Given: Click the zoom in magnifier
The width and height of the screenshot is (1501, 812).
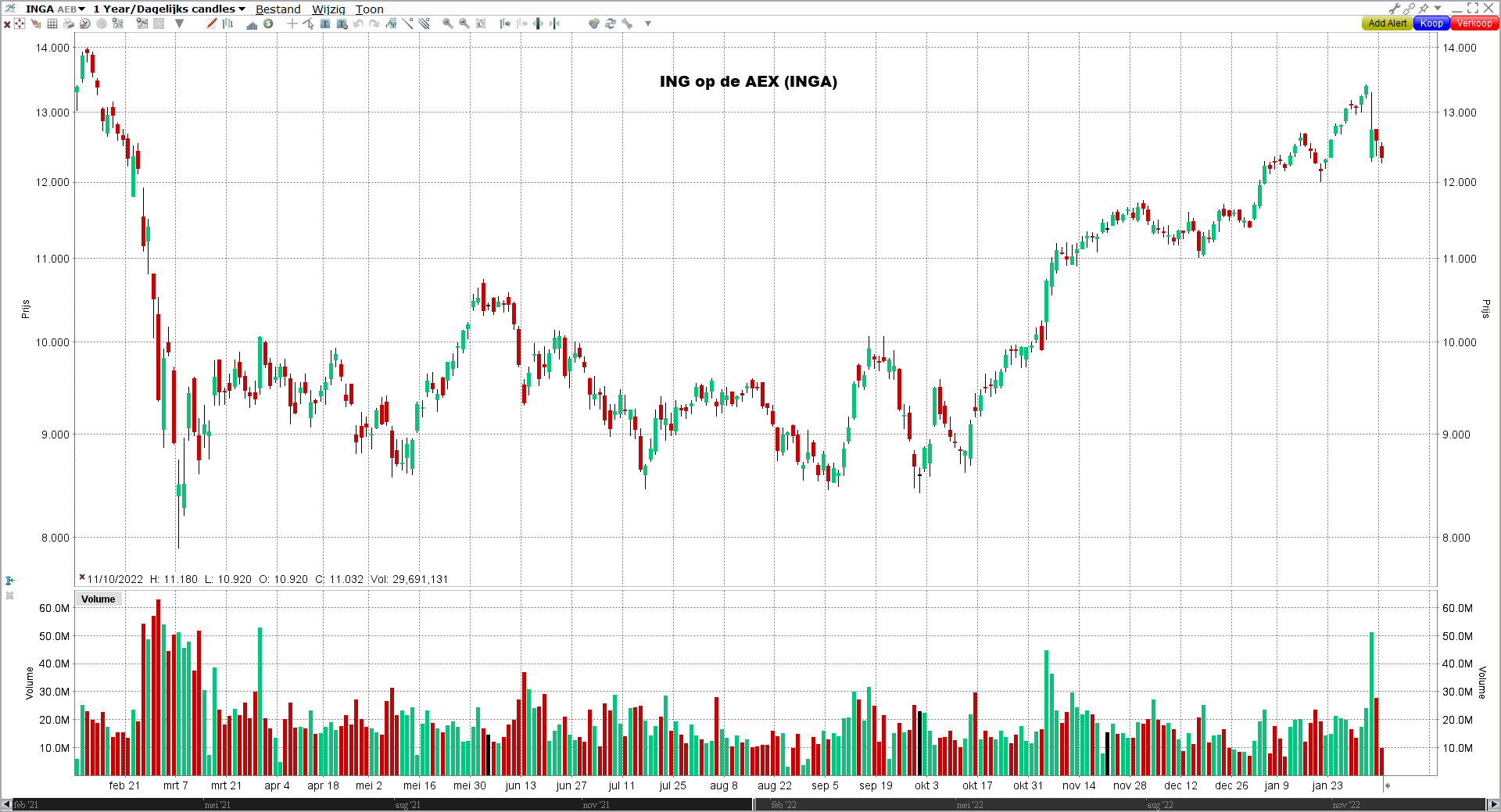Looking at the screenshot, I should point(447,23).
